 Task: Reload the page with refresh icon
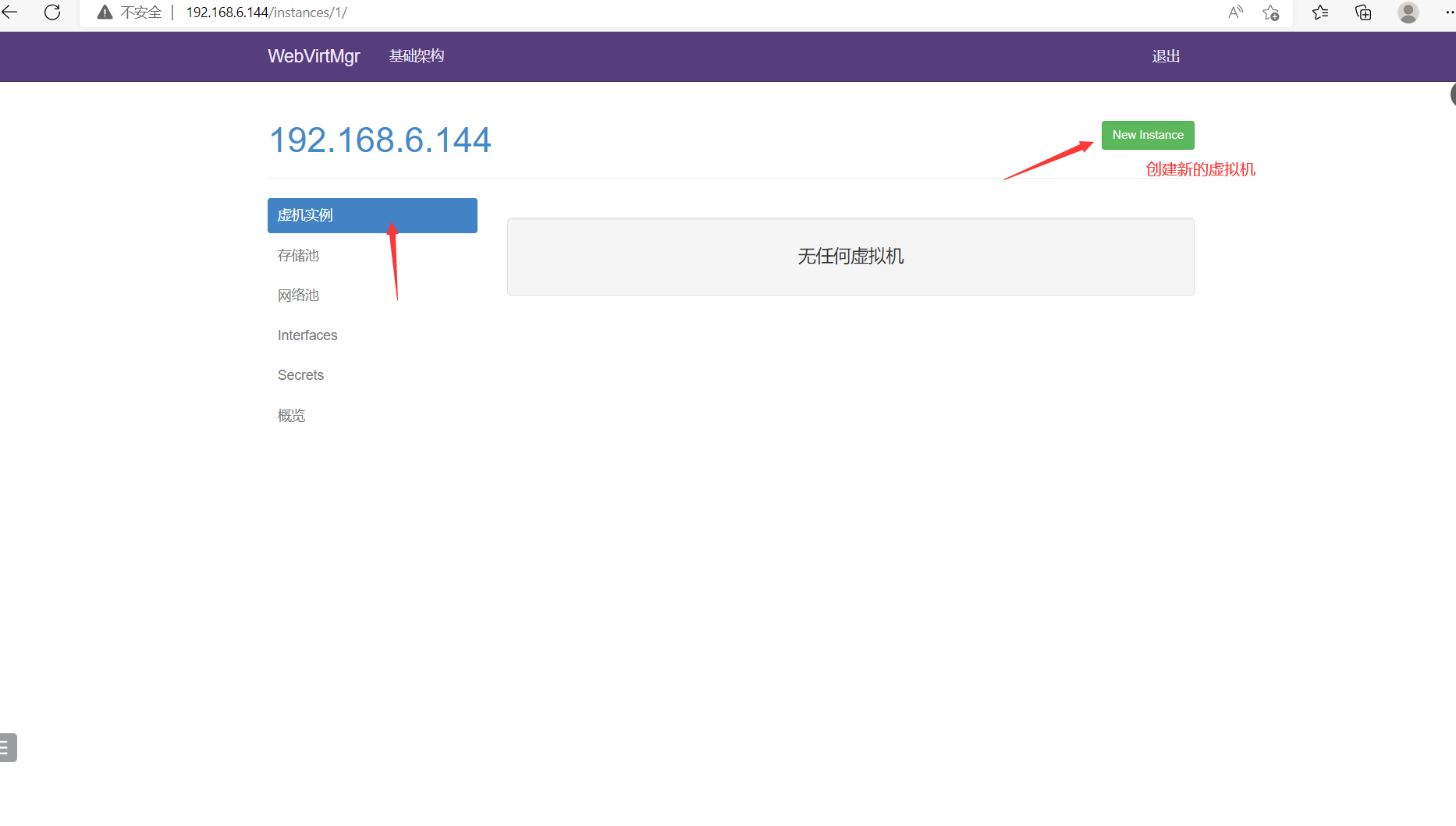(52, 12)
